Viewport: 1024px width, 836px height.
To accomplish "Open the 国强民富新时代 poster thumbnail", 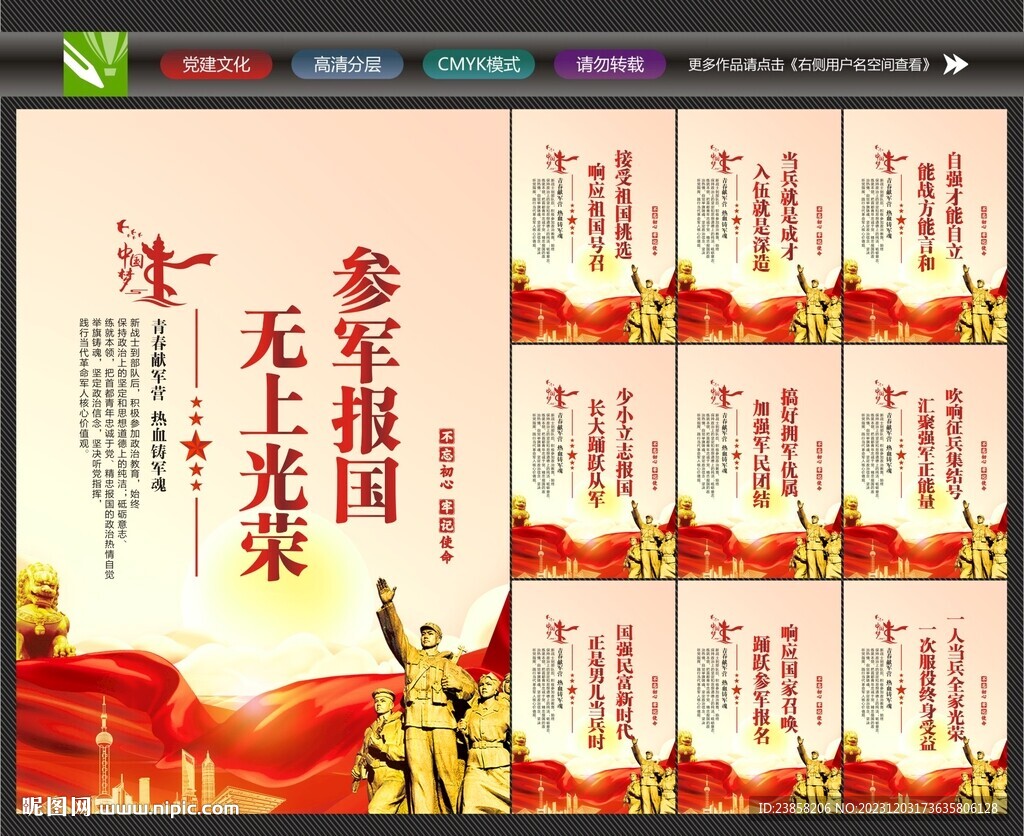I will tap(593, 697).
